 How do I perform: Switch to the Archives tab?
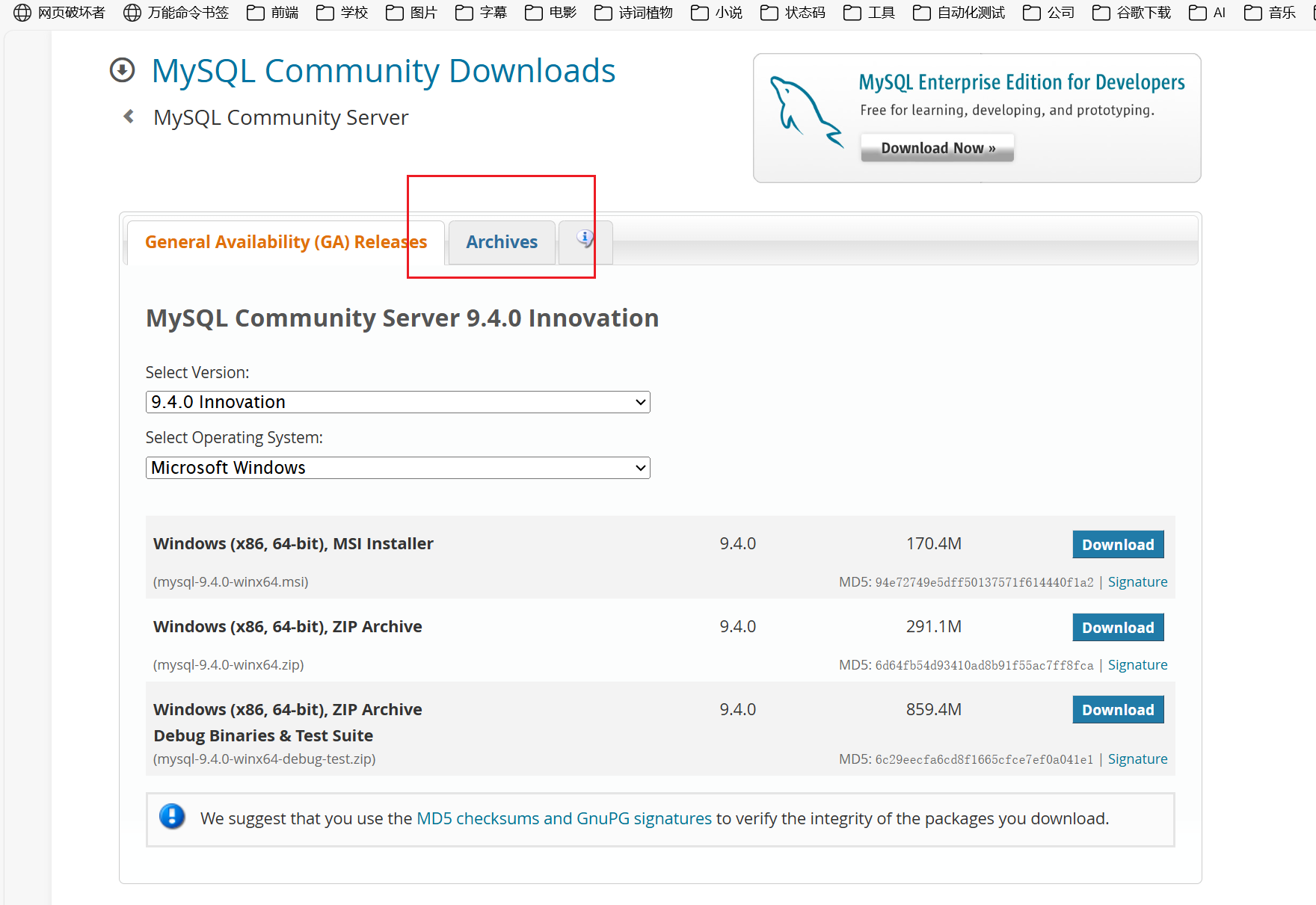502,242
